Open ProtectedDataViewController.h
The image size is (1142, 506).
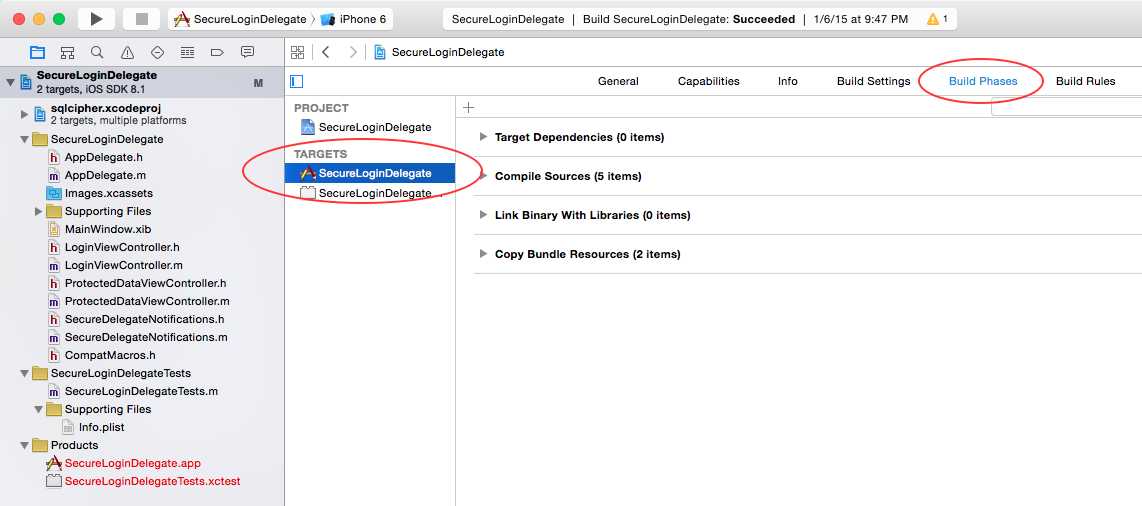click(145, 283)
